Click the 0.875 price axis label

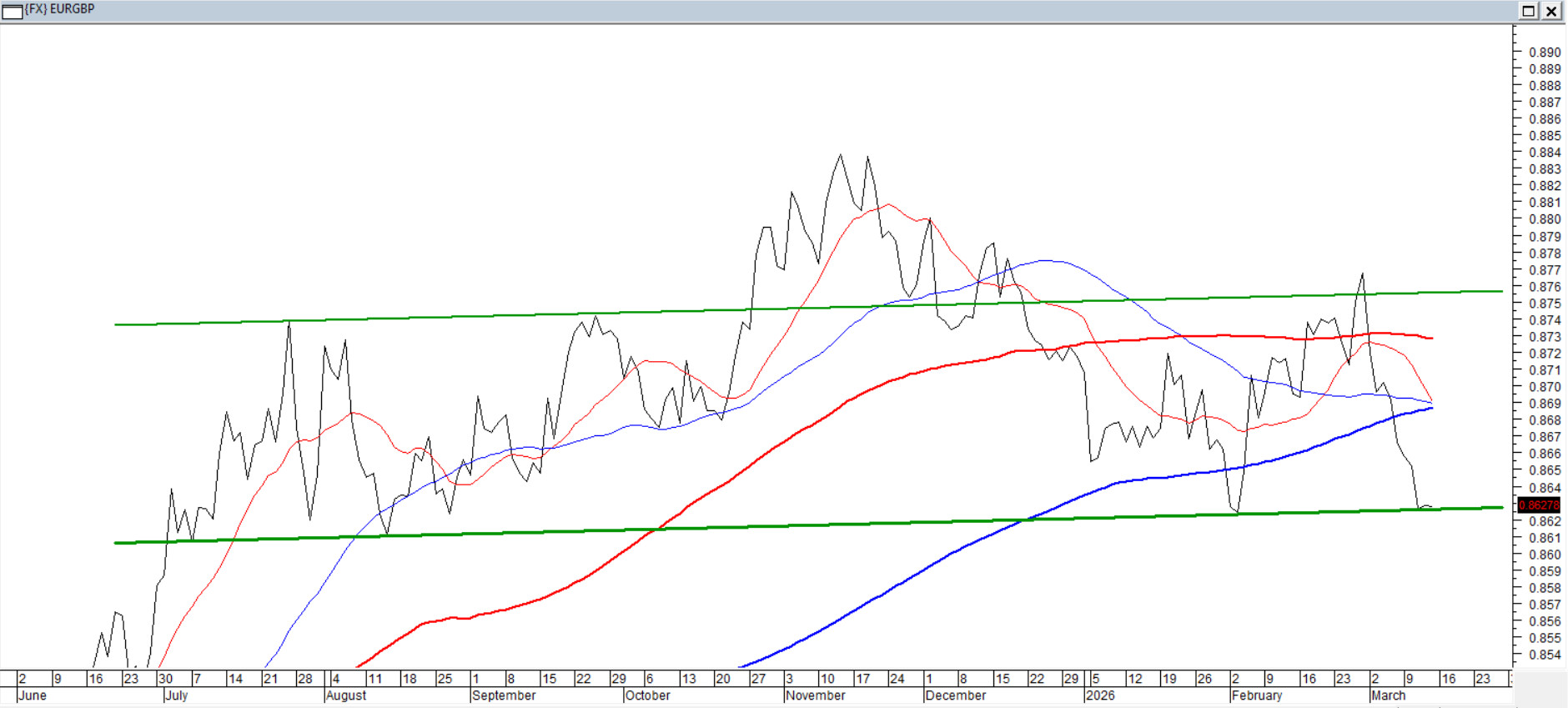coord(1544,304)
